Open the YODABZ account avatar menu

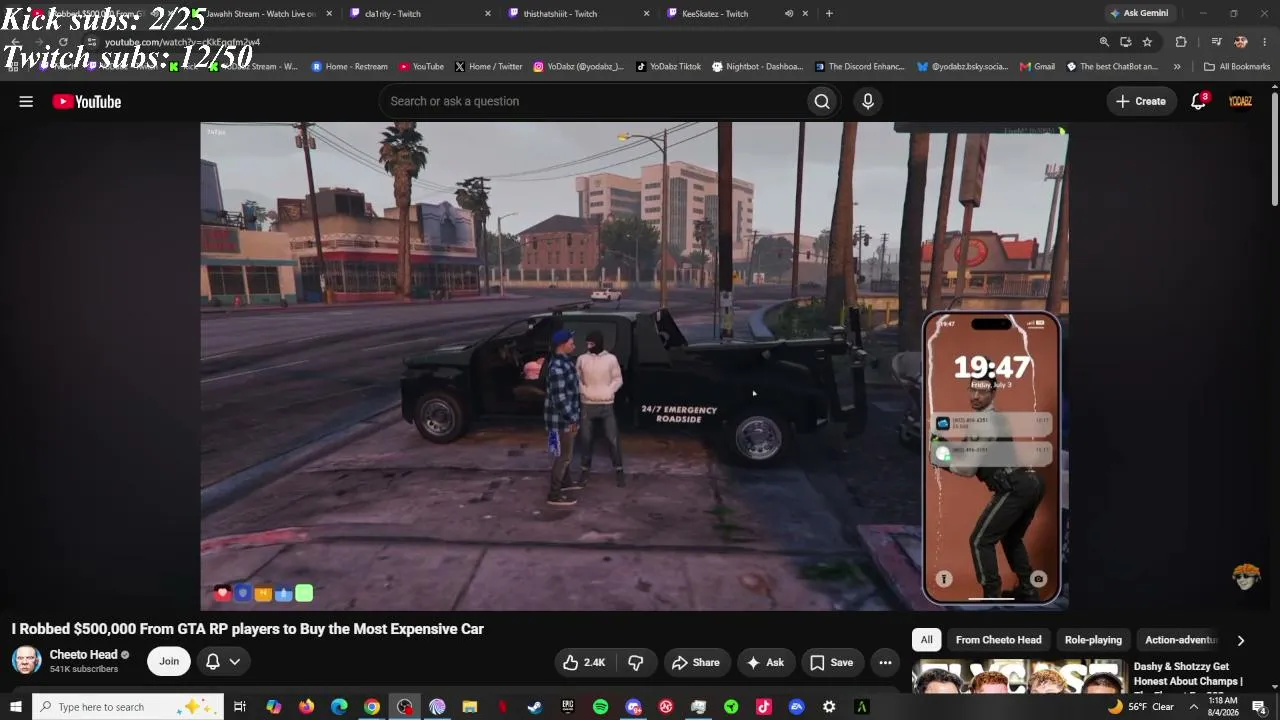[x=1240, y=101]
